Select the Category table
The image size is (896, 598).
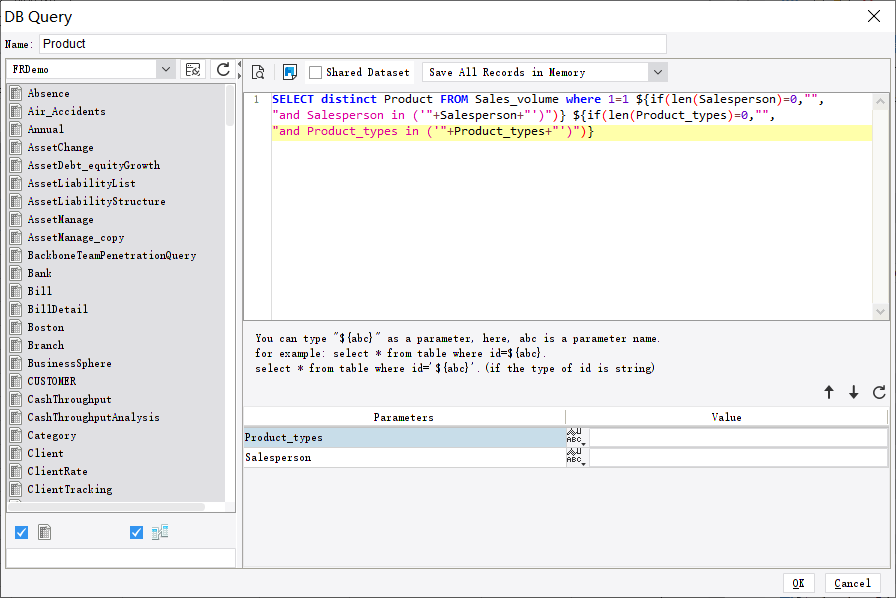[x=55, y=435]
